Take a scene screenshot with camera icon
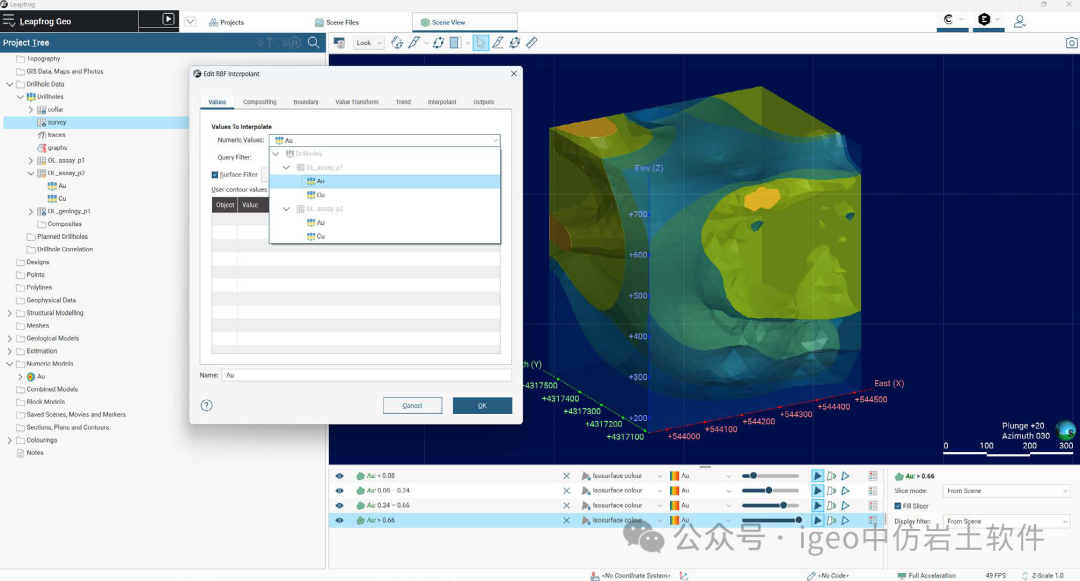The height and width of the screenshot is (581, 1080). click(x=1071, y=43)
